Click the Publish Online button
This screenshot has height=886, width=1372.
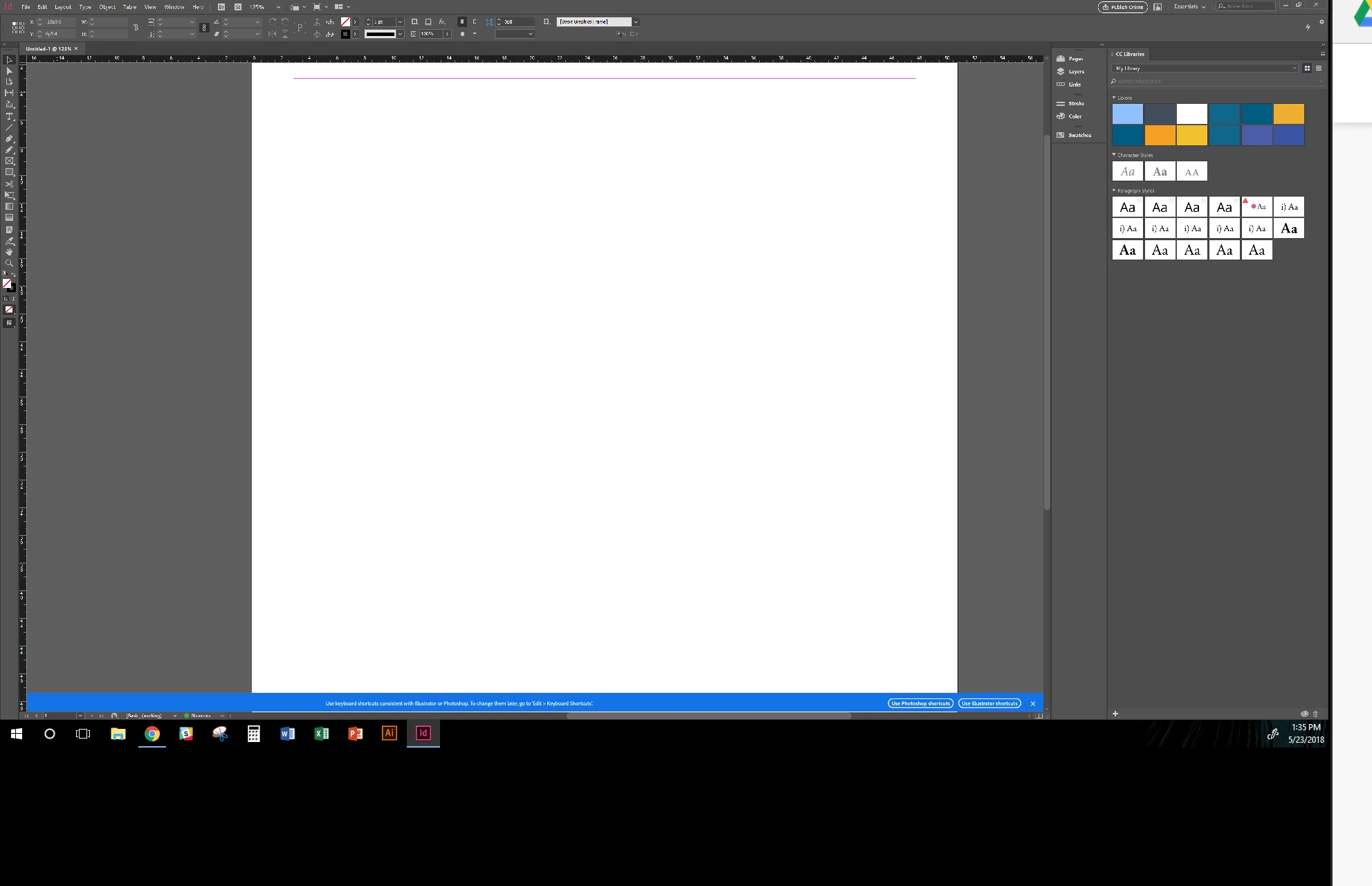click(x=1122, y=7)
